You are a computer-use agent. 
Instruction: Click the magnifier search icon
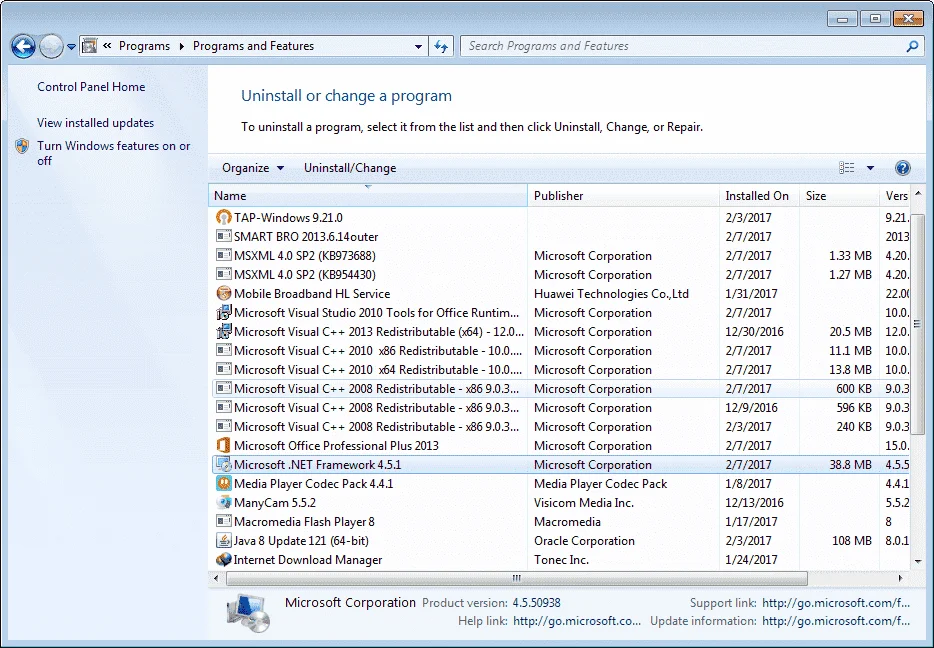tap(912, 46)
